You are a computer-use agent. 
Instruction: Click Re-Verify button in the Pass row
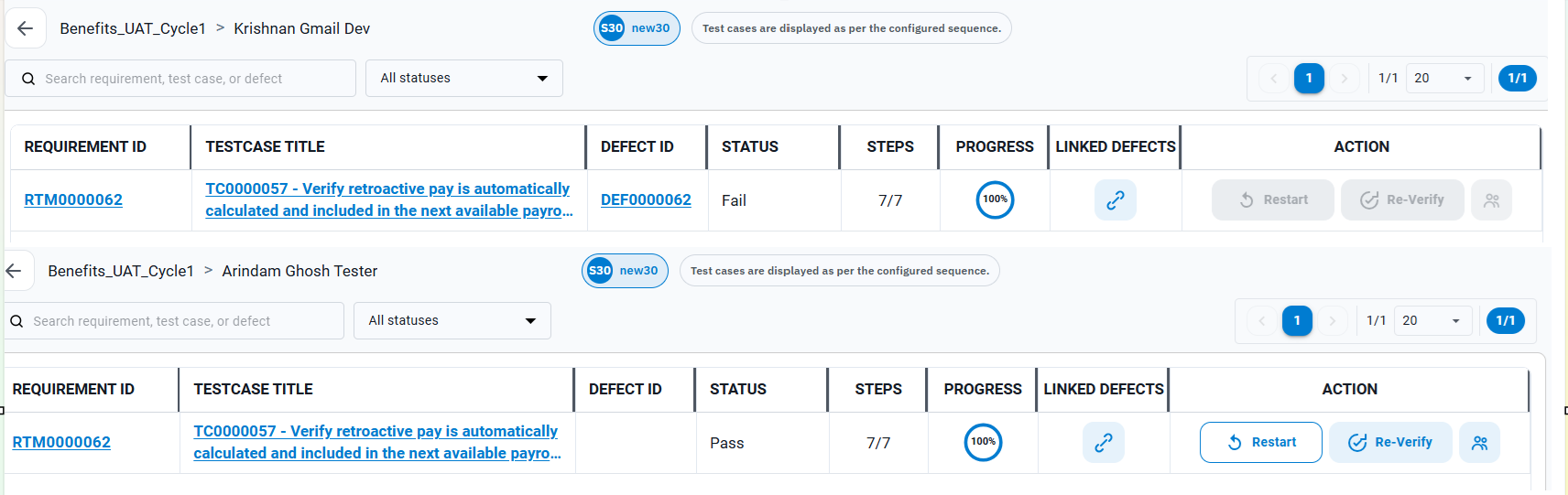click(1390, 442)
